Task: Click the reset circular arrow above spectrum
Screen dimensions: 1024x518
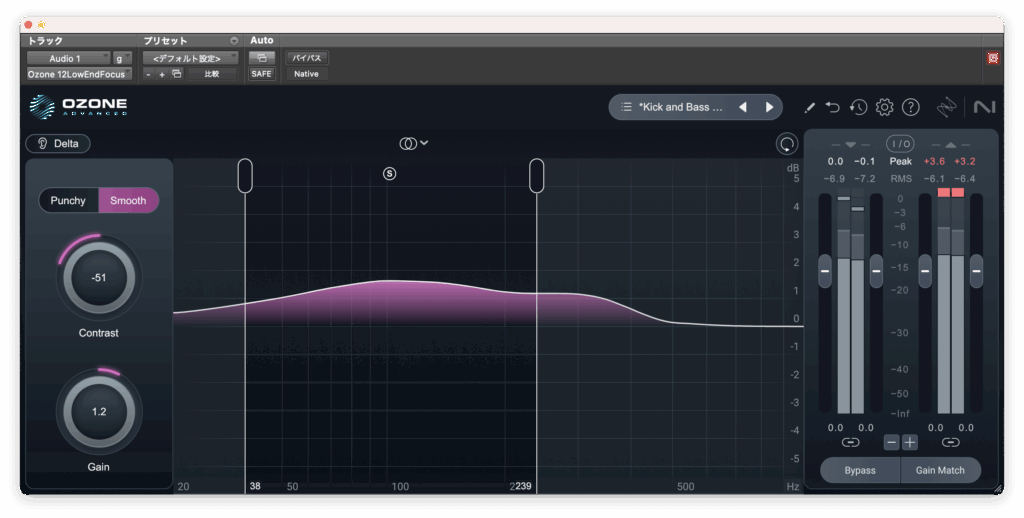Action: click(787, 144)
